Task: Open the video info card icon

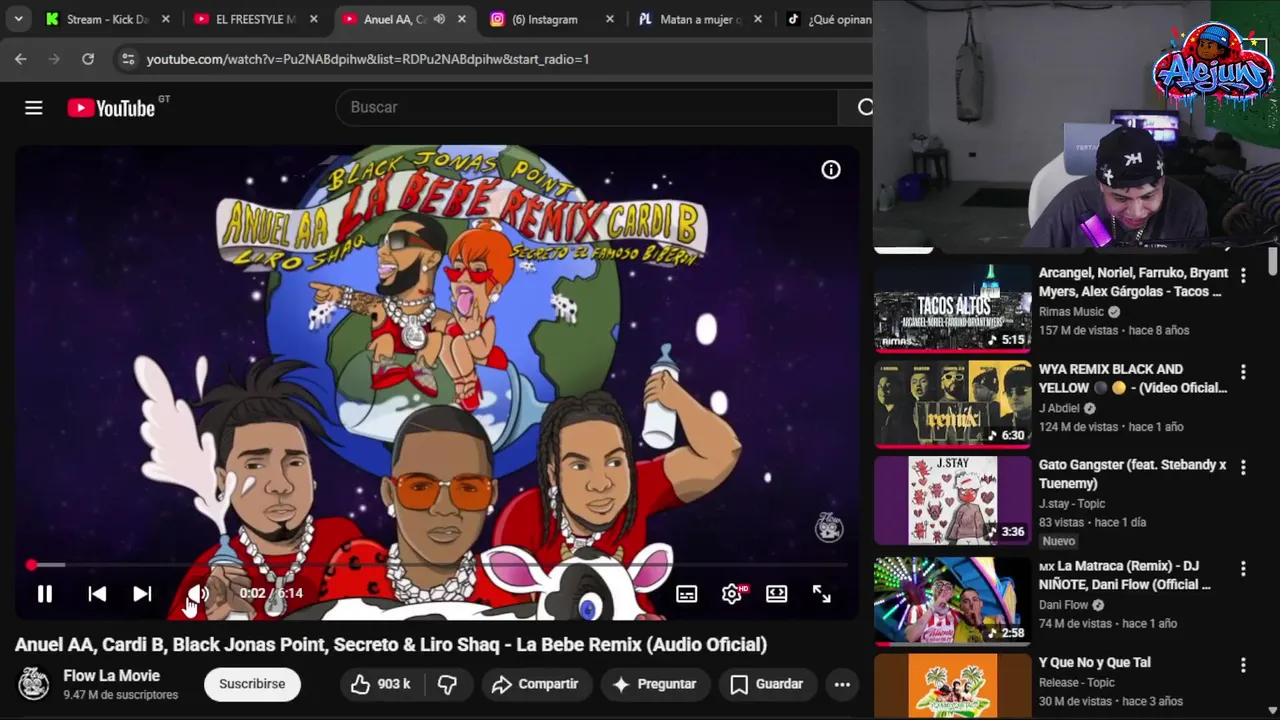Action: pos(831,170)
